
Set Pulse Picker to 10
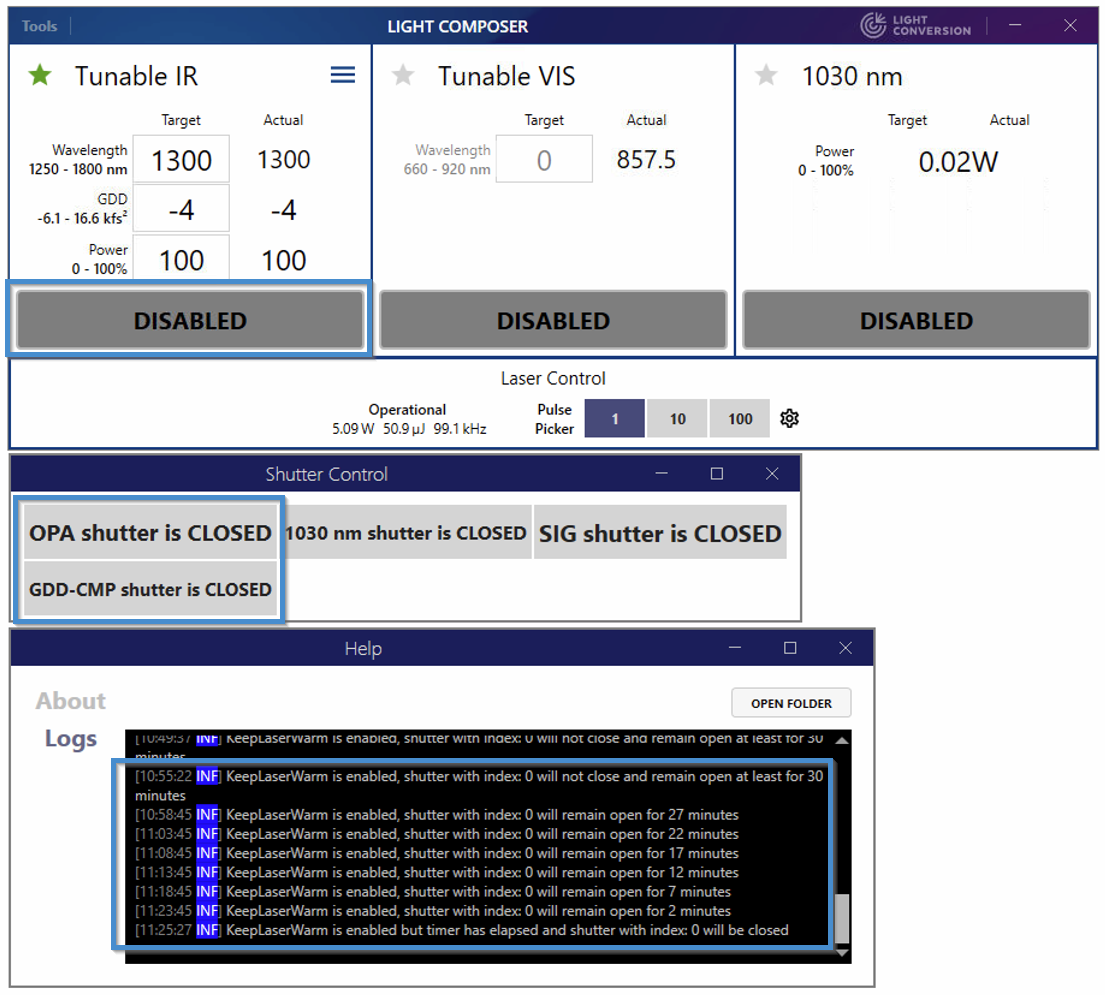[x=677, y=419]
